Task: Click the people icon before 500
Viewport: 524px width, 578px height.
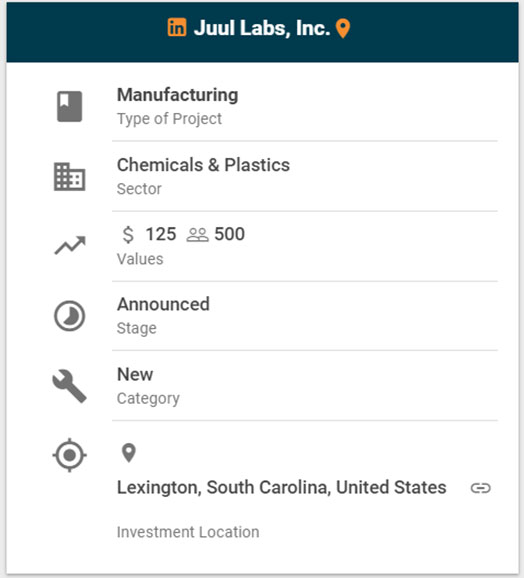Action: pos(198,235)
